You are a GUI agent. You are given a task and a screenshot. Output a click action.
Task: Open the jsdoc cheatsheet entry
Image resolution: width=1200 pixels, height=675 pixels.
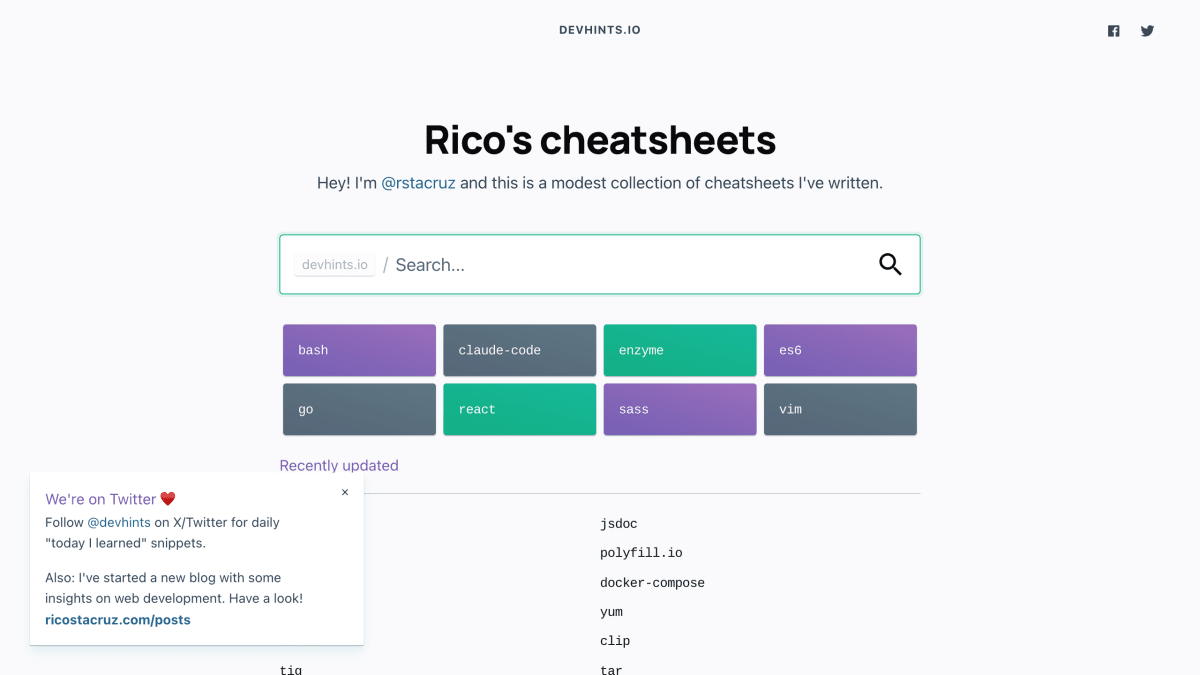coord(619,524)
